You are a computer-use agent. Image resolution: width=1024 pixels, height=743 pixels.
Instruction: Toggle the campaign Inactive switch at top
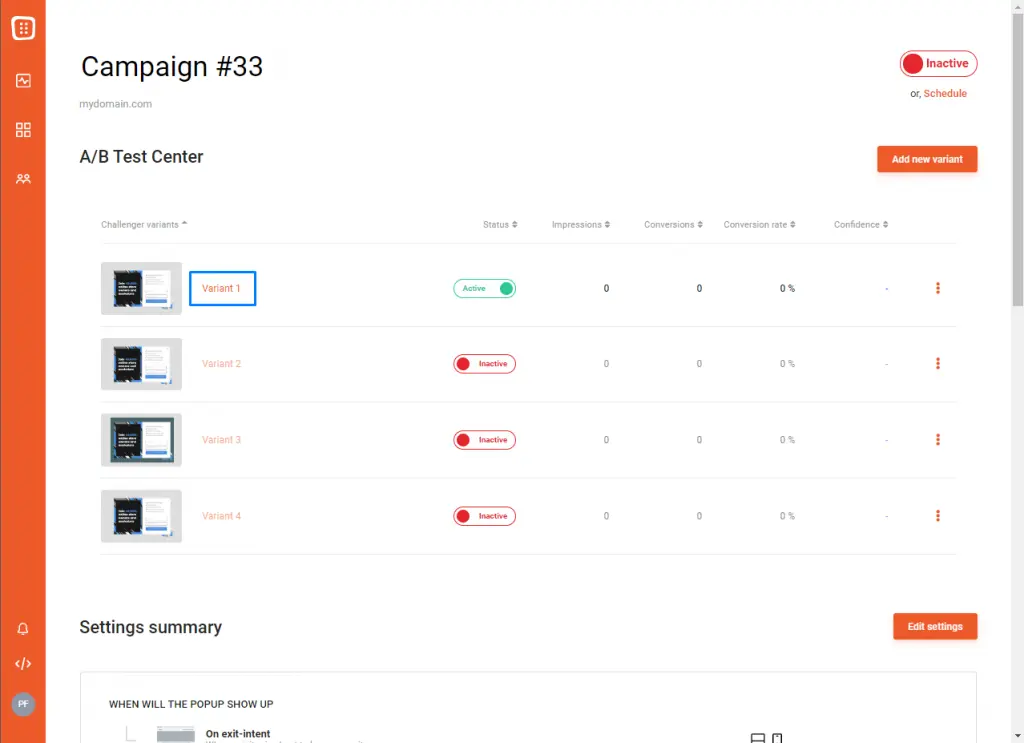(x=938, y=64)
